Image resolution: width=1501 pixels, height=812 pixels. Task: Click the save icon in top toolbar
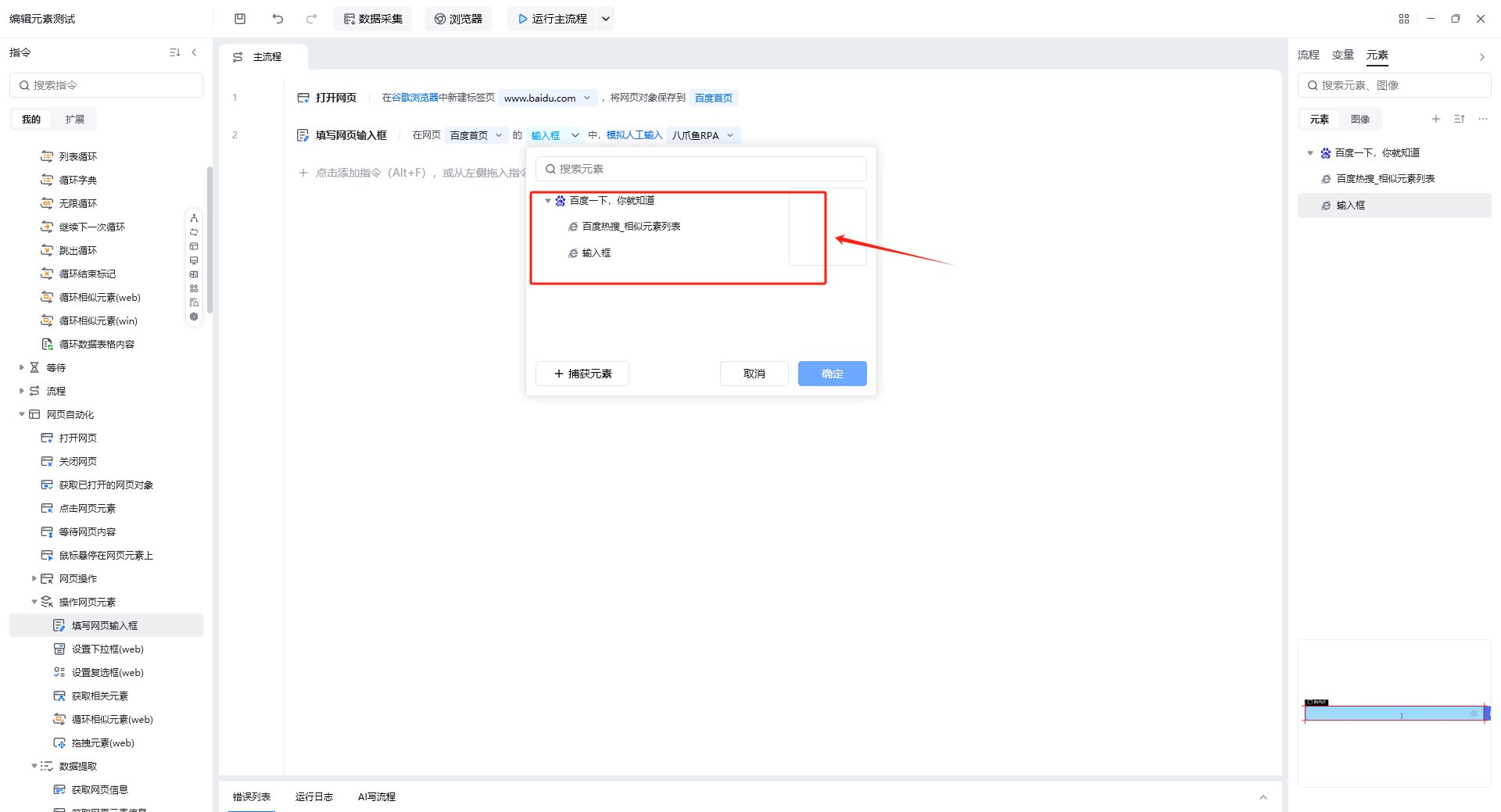coord(240,19)
